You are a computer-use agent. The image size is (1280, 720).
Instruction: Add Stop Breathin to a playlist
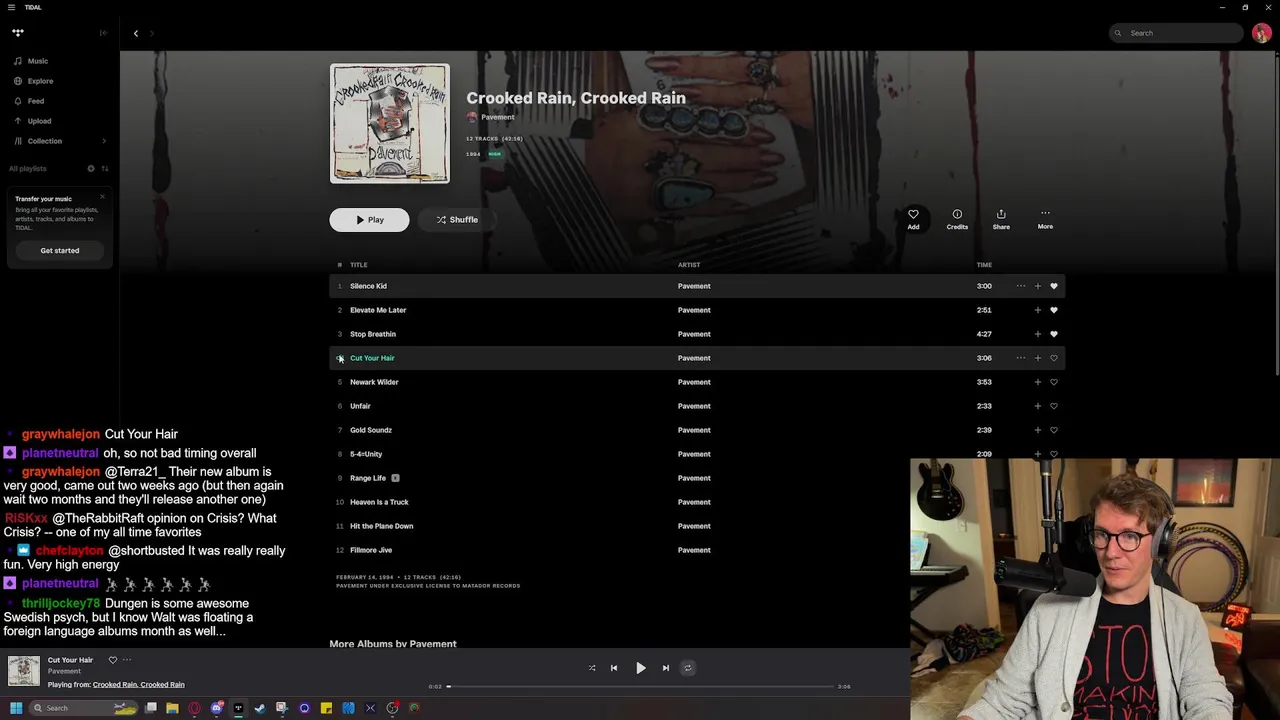click(x=1037, y=334)
